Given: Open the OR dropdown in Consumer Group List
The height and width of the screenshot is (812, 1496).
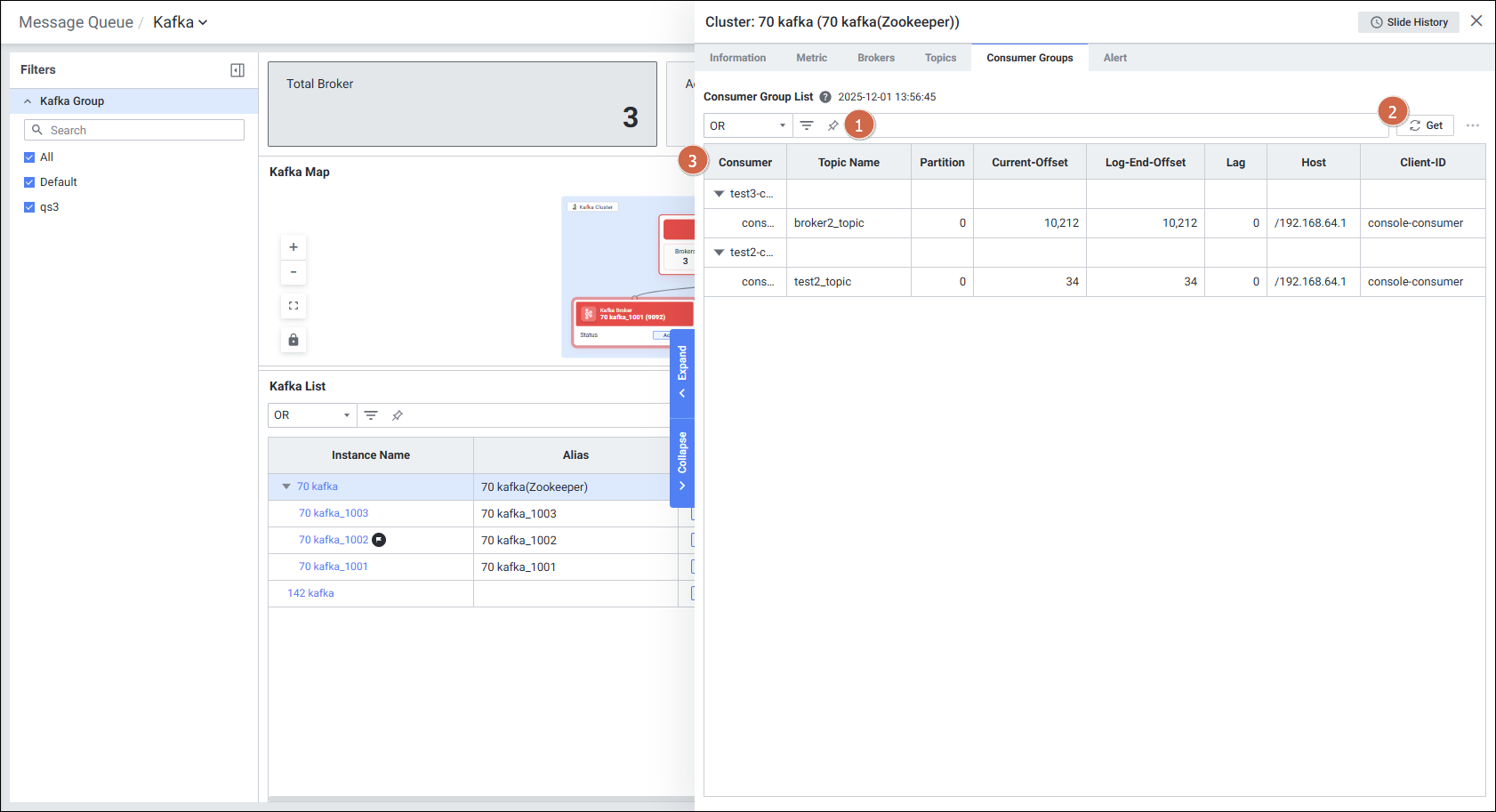Looking at the screenshot, I should coord(747,125).
